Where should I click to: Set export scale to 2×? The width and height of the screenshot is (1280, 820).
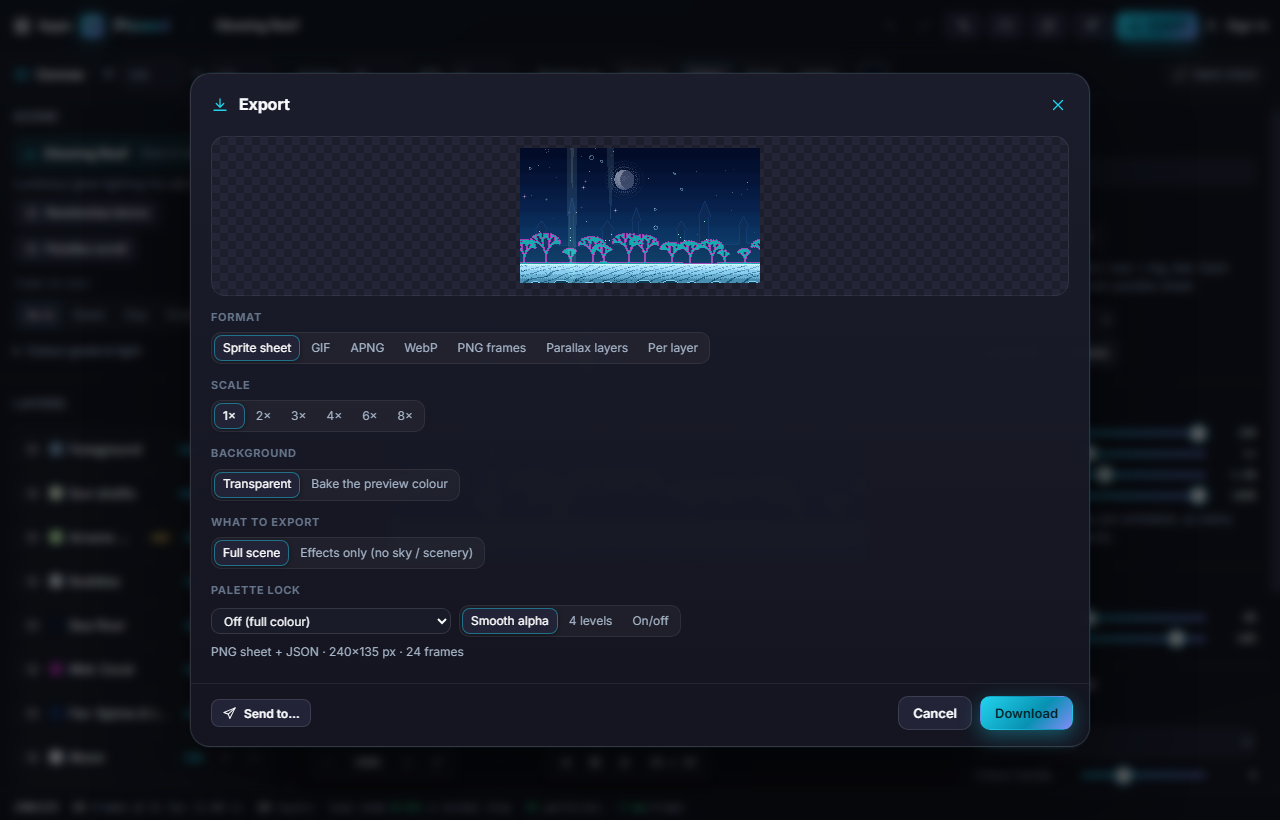263,416
